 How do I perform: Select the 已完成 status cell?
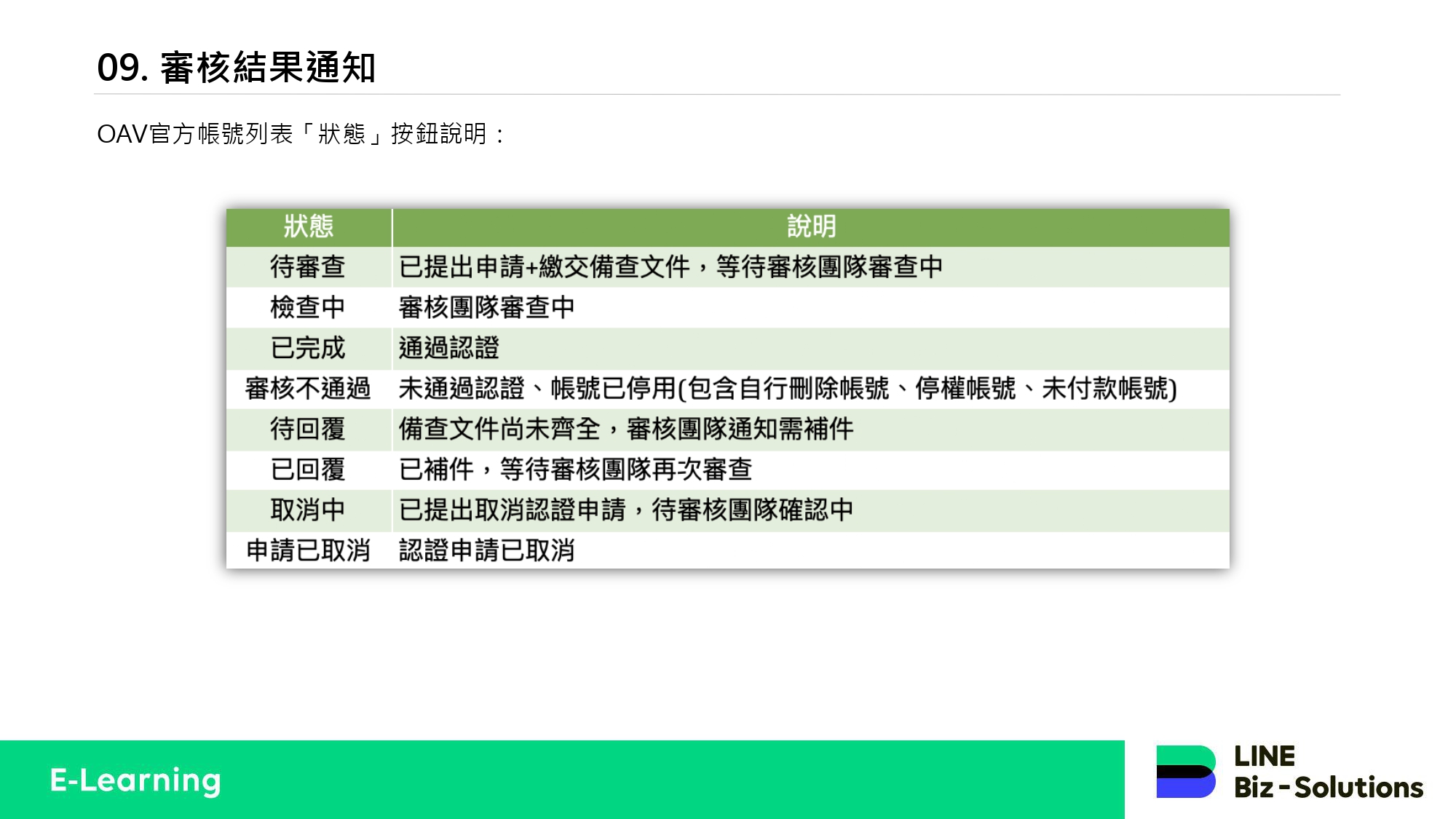tap(308, 348)
